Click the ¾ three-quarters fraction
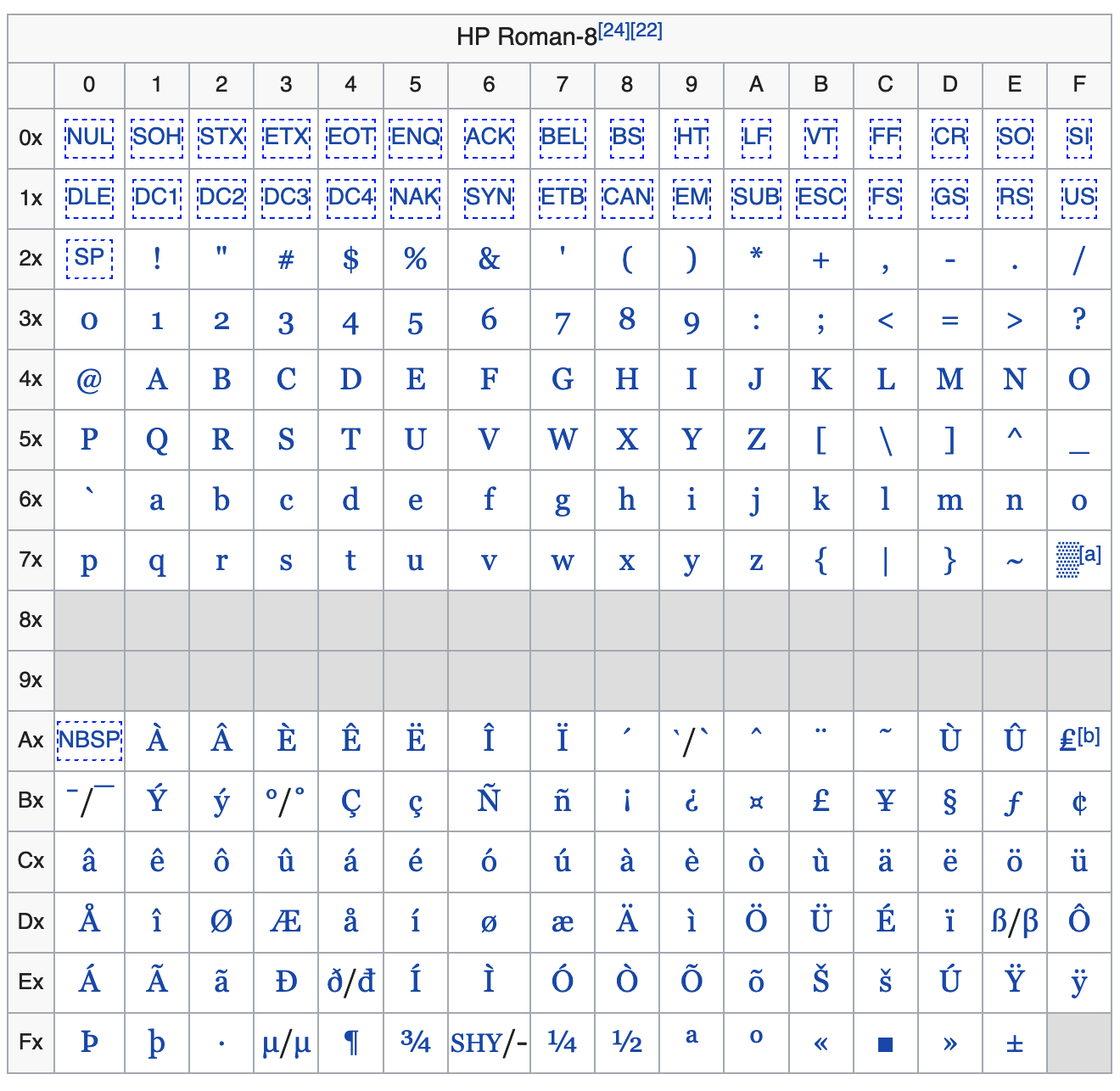Screen dimensions: 1120x1091 coord(415,1042)
